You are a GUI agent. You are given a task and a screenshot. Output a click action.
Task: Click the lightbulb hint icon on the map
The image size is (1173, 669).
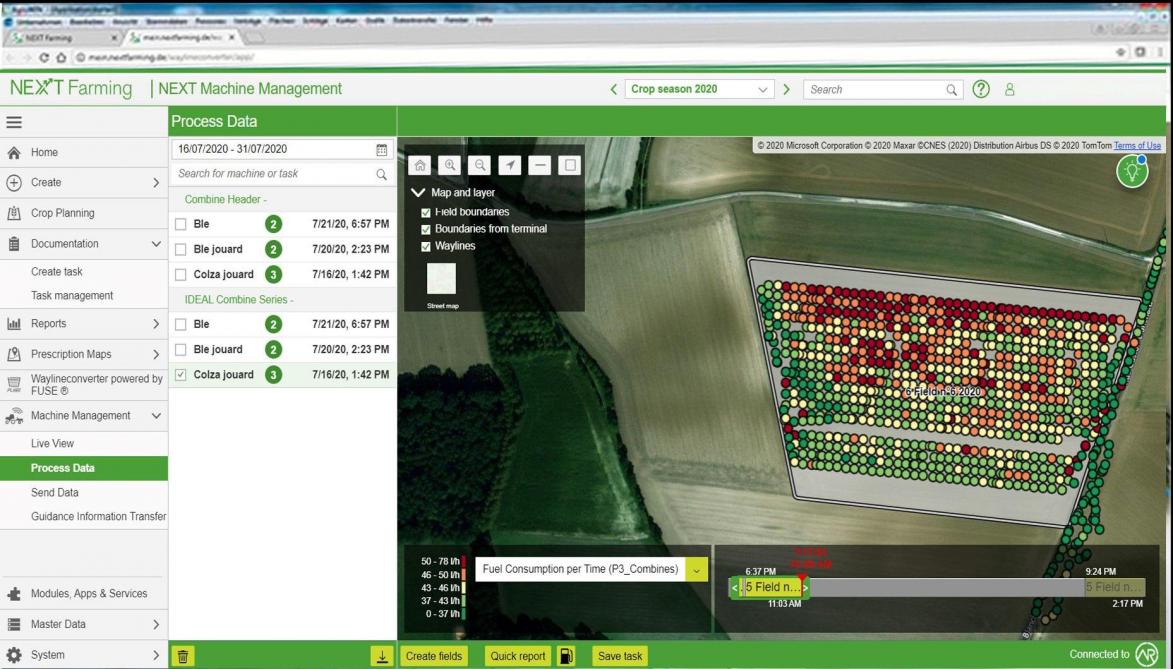[1132, 171]
